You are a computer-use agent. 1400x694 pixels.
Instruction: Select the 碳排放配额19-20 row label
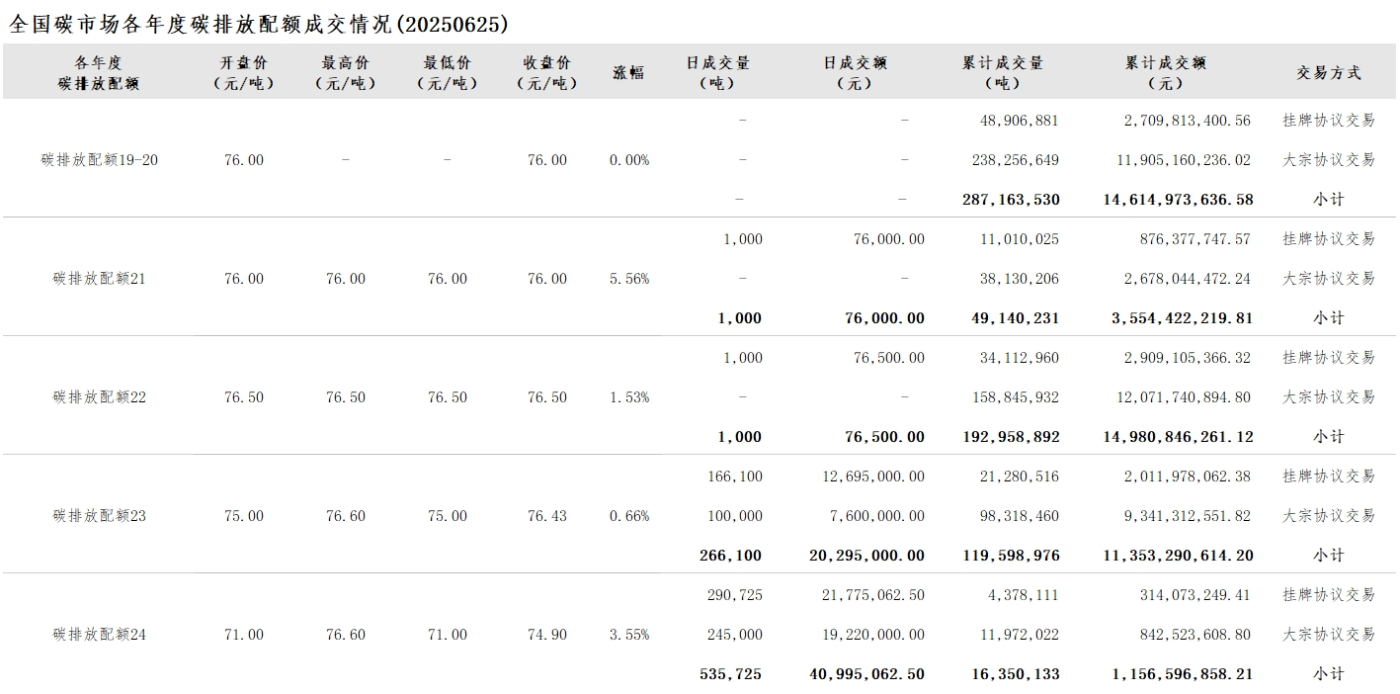coord(99,160)
